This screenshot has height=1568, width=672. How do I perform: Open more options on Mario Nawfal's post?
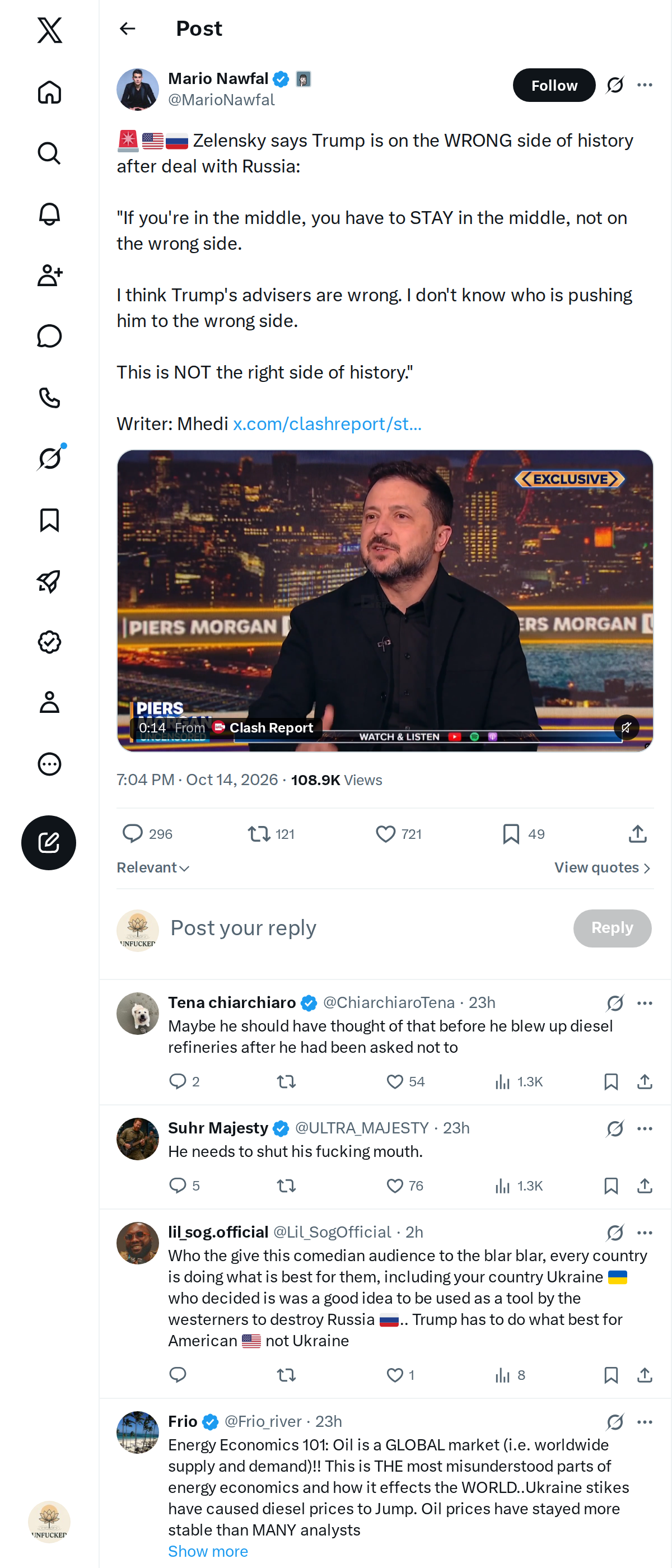coord(645,85)
